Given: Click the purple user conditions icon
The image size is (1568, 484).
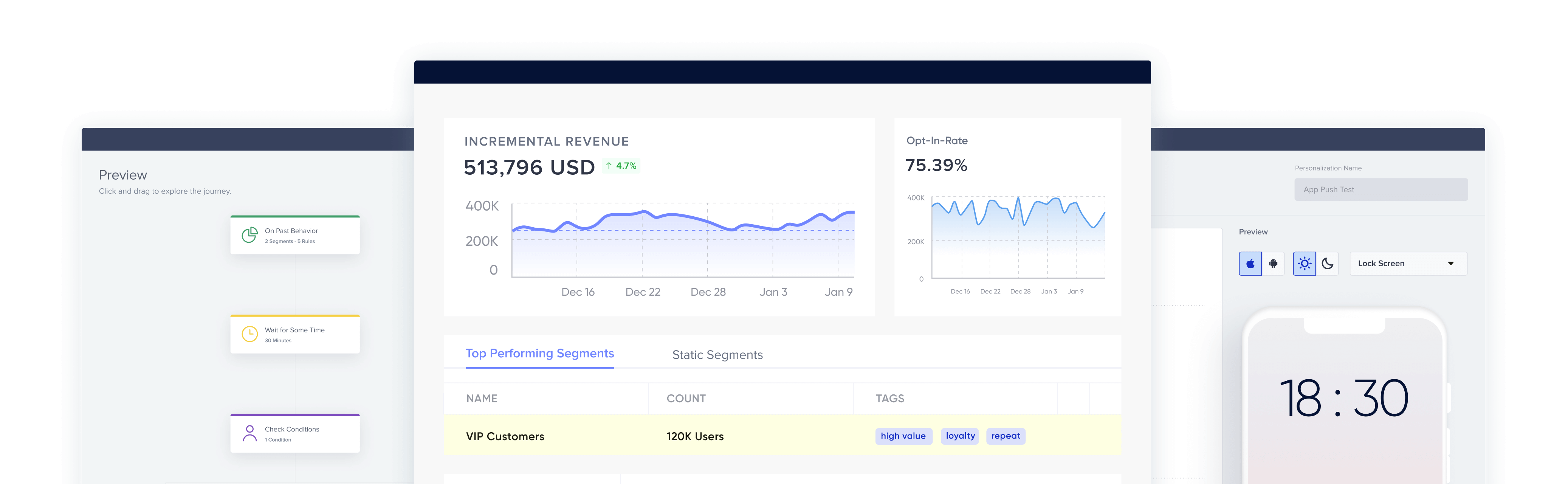Looking at the screenshot, I should 249,433.
